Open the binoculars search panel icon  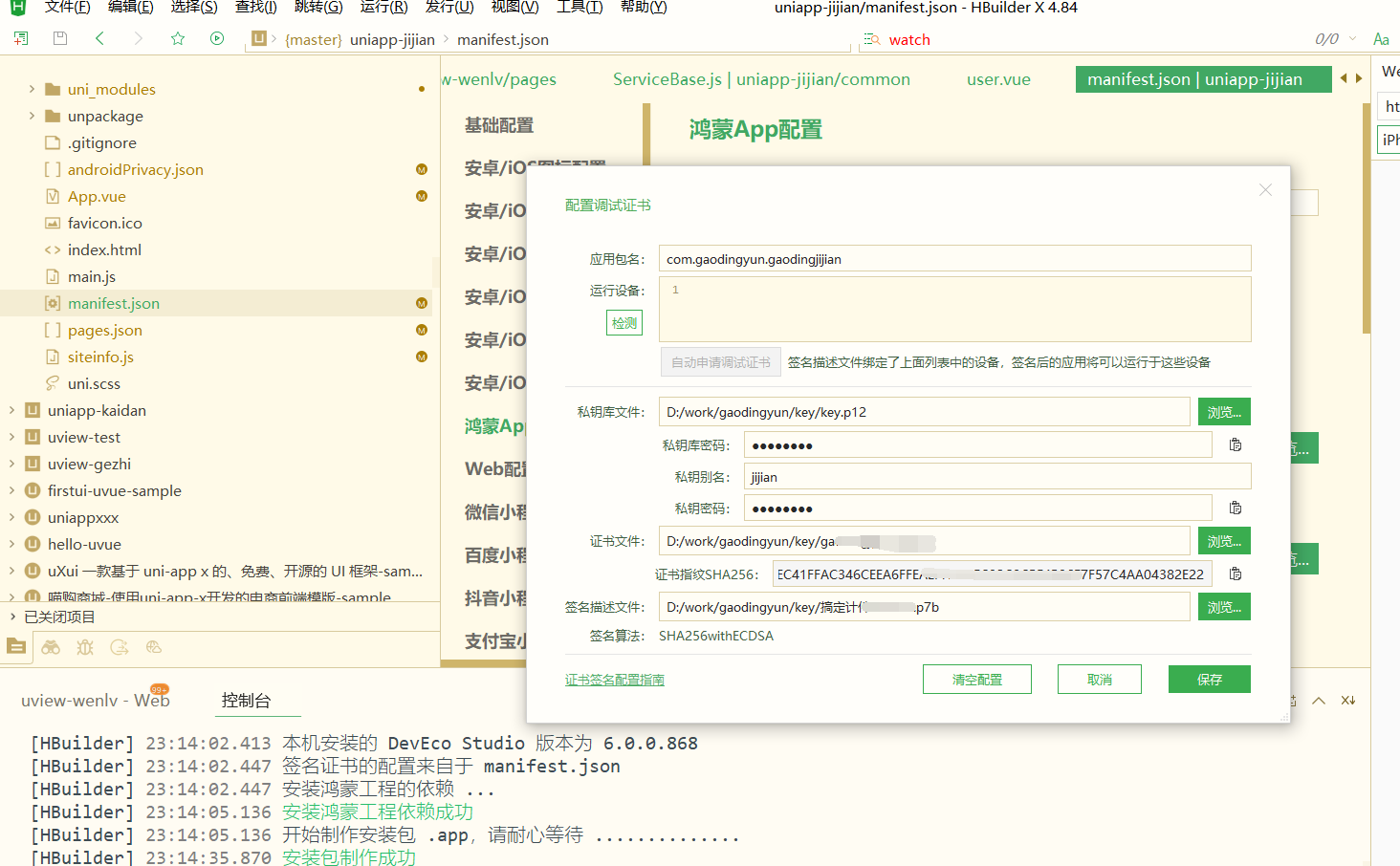(51, 647)
